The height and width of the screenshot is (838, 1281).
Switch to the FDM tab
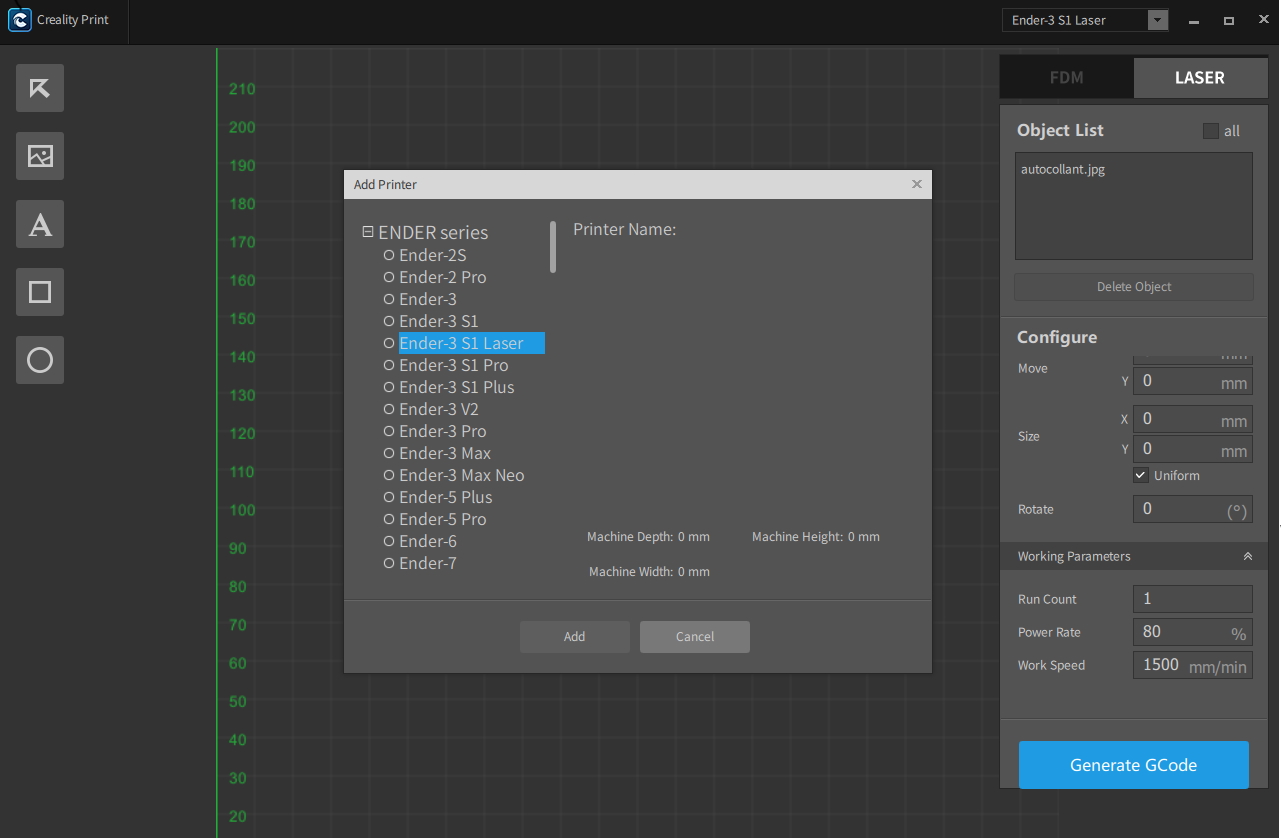(1067, 77)
